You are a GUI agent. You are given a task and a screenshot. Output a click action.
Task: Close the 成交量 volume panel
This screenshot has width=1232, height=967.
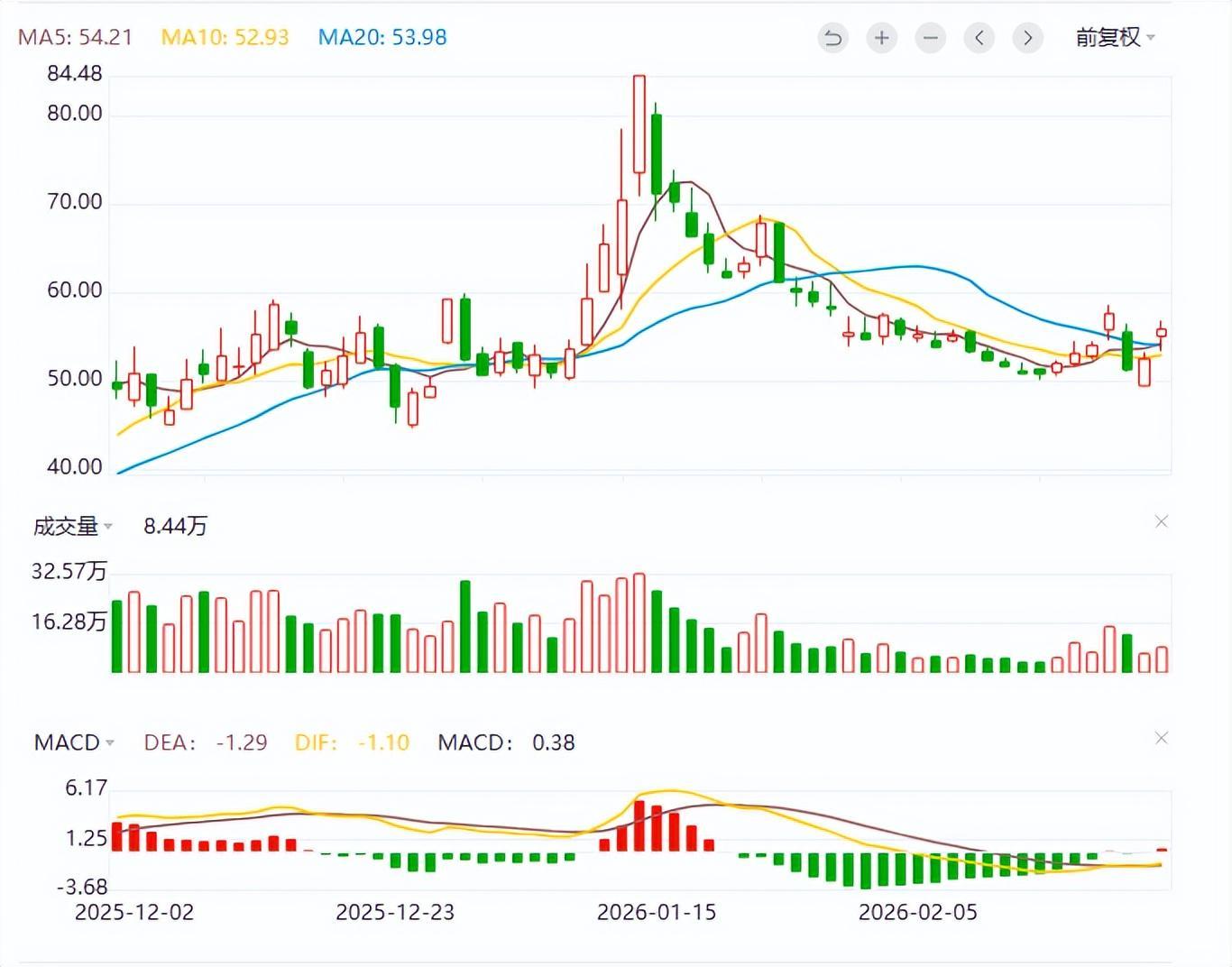coord(1162,522)
